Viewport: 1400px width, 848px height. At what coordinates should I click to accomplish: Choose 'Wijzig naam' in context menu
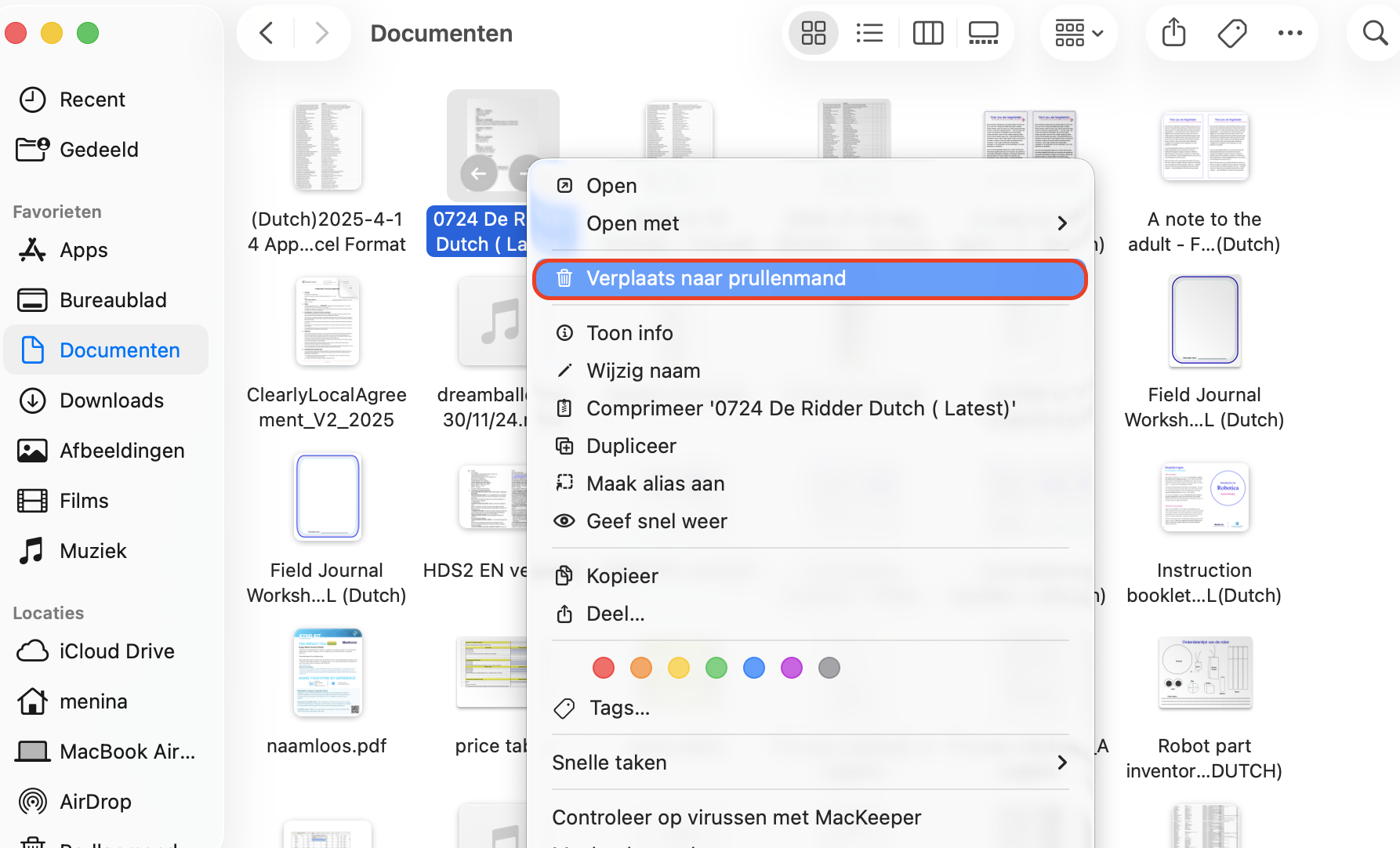click(x=643, y=371)
